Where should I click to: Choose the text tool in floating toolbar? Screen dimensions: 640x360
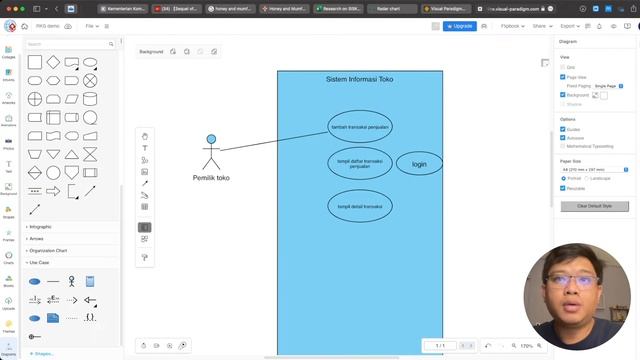click(144, 148)
